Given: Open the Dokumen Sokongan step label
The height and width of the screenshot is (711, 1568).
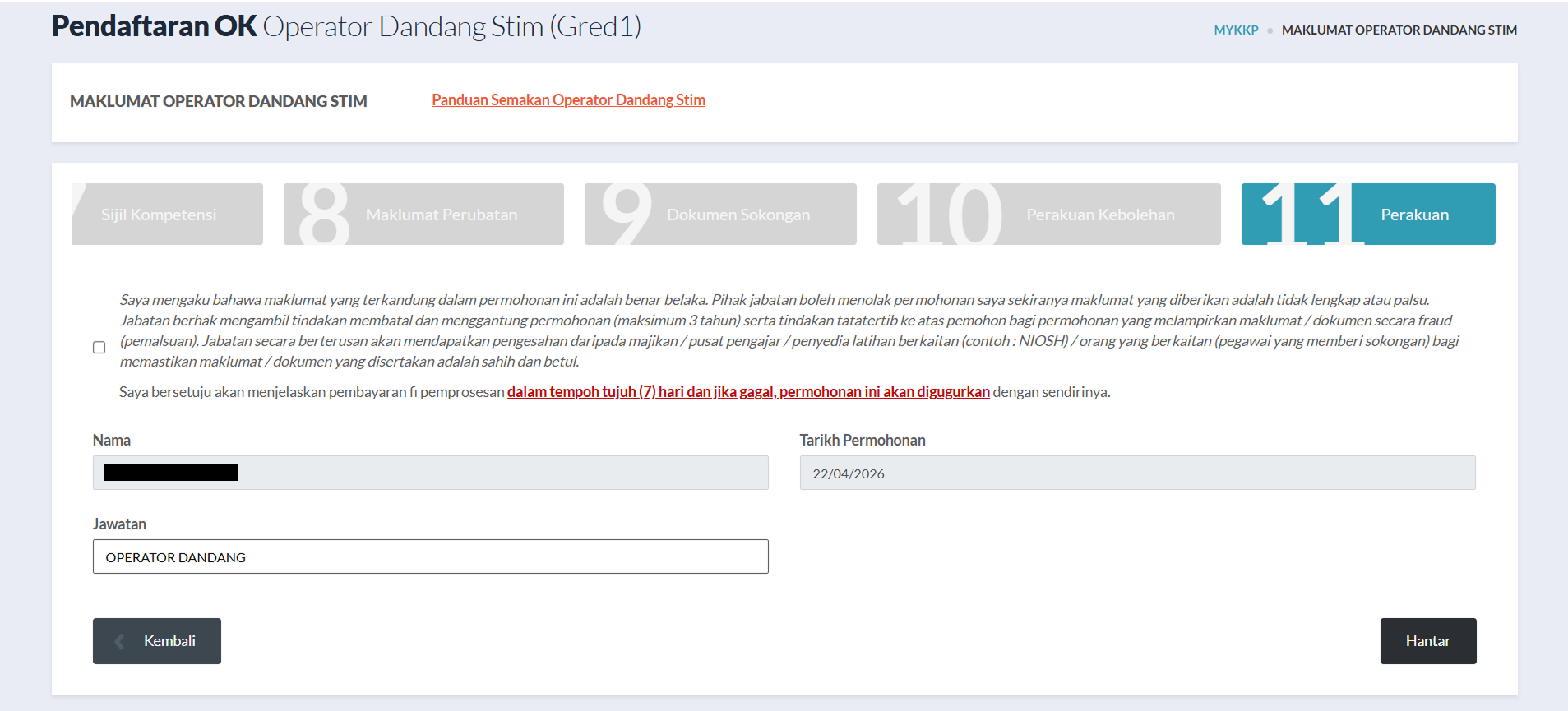Looking at the screenshot, I should tap(738, 215).
